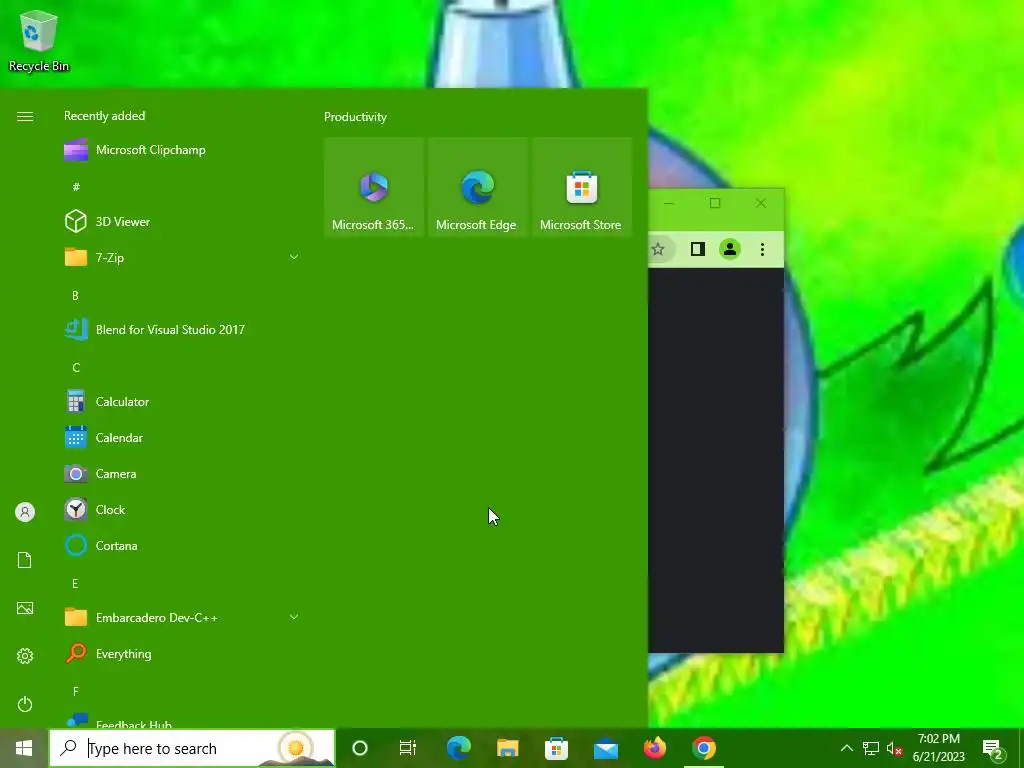Expand the Start menu hamburger
This screenshot has height=768, width=1024.
point(25,116)
